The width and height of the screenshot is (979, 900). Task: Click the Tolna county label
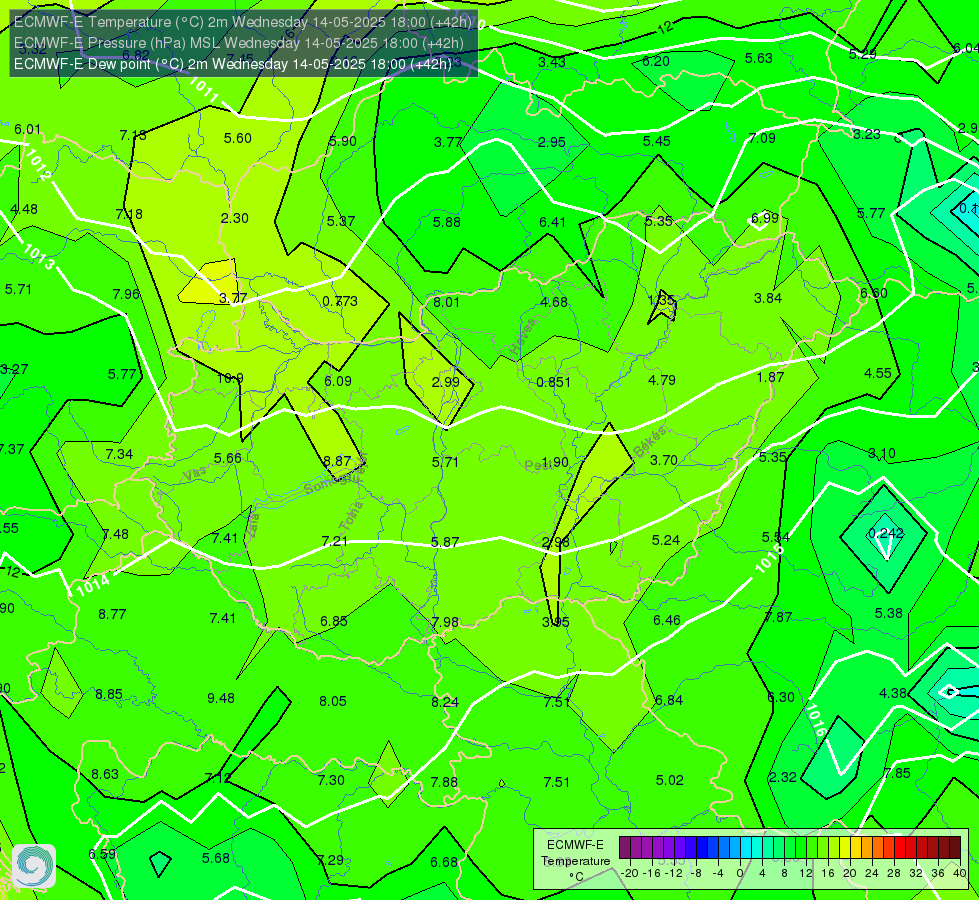(x=351, y=515)
